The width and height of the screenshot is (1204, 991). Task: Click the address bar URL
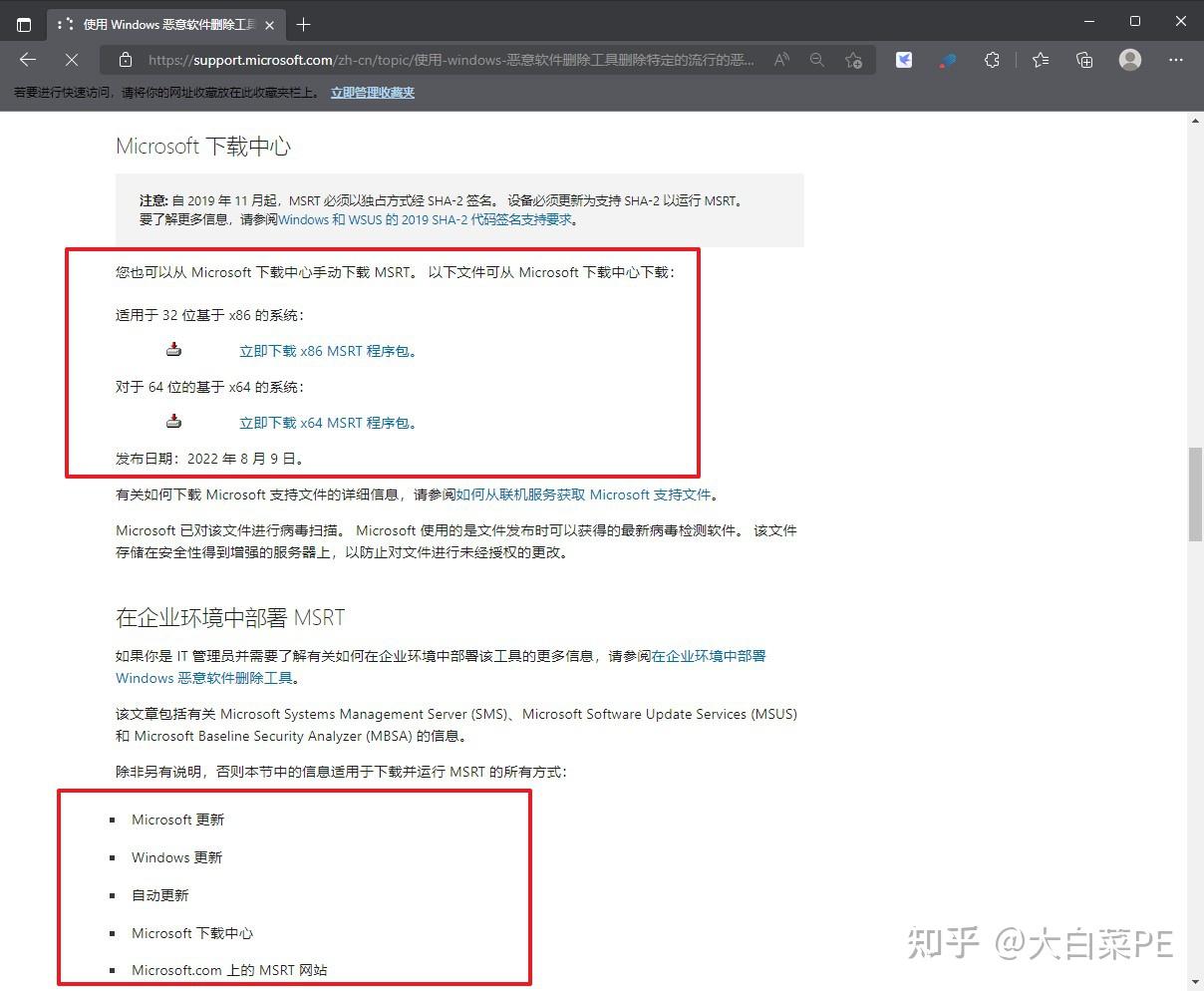click(x=451, y=60)
